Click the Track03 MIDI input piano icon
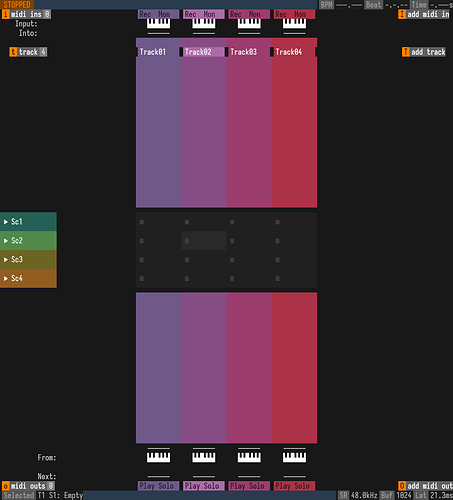 tap(249, 23)
